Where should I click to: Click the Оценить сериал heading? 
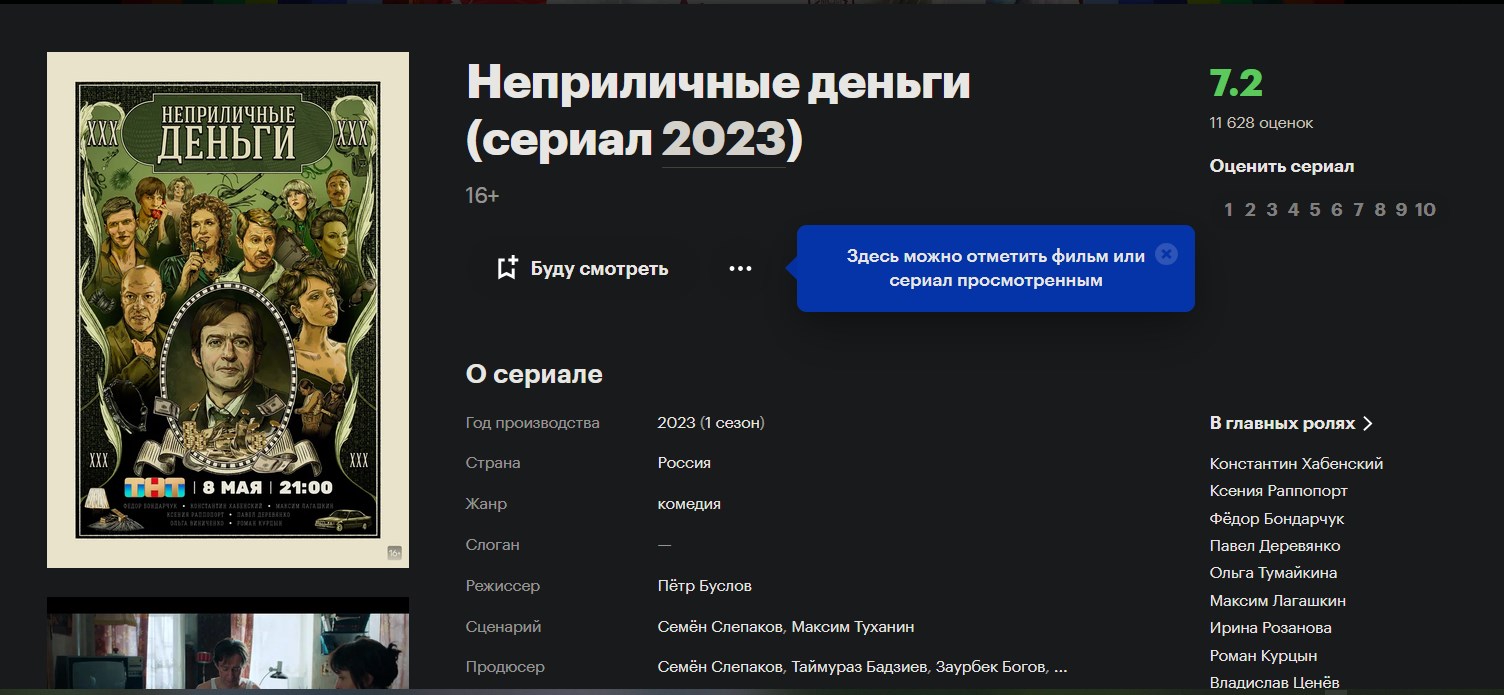click(x=1282, y=166)
